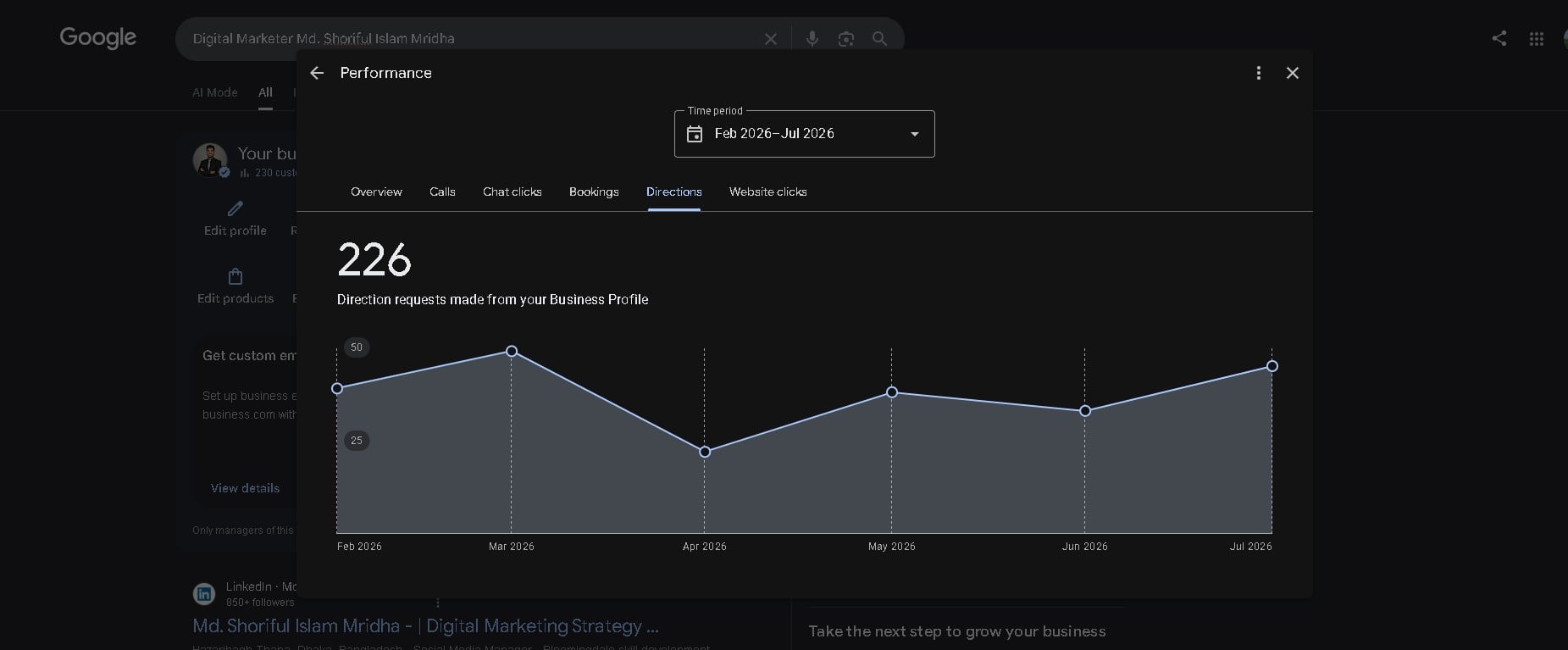Click the magnifier search icon
1568x650 pixels.
tap(879, 39)
